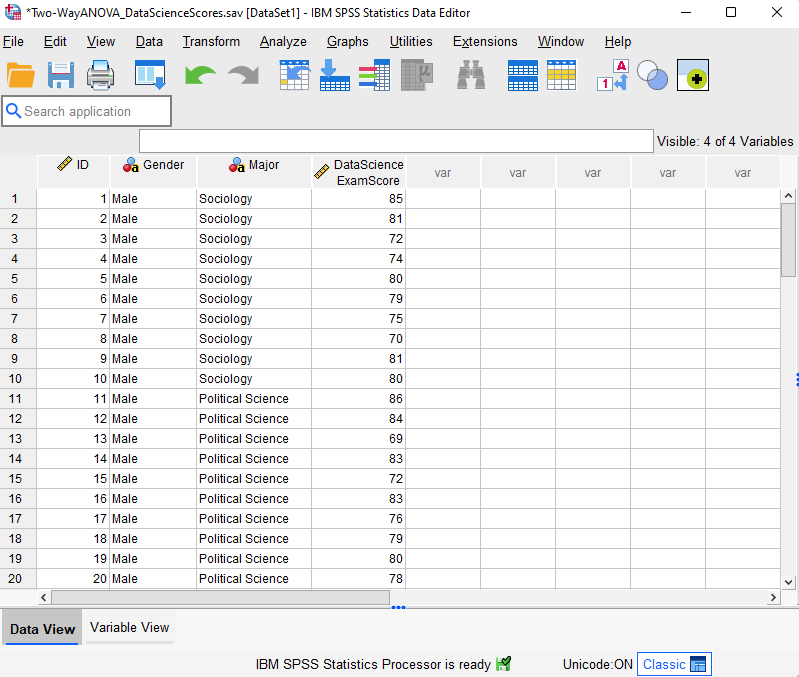Open the Transform menu
Viewport: 799px width, 677px height.
tap(211, 41)
